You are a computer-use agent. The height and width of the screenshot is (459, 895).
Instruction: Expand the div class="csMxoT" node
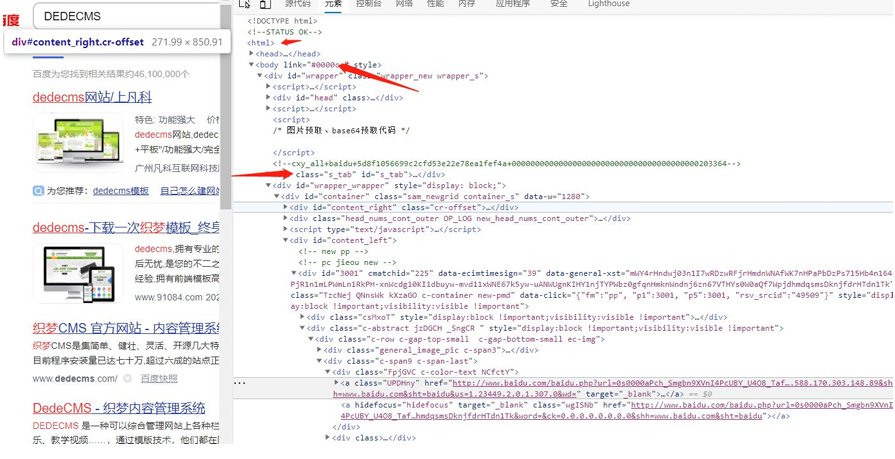pyautogui.click(x=303, y=317)
